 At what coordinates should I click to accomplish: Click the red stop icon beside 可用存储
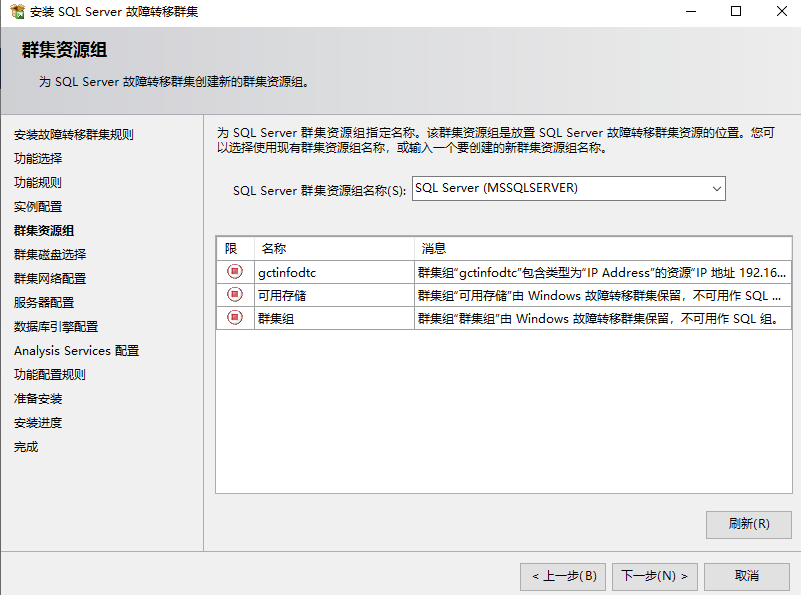tap(234, 295)
